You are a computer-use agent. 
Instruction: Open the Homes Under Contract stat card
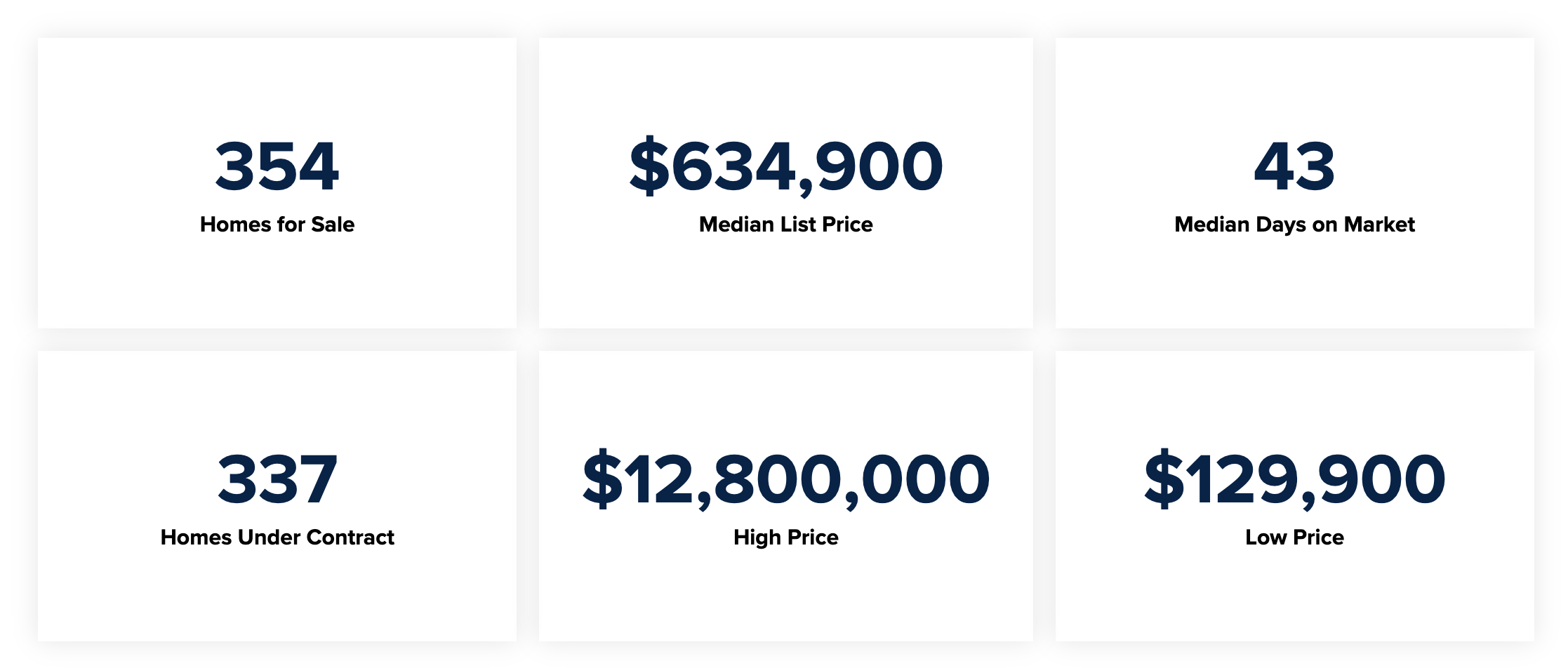pyautogui.click(x=277, y=496)
